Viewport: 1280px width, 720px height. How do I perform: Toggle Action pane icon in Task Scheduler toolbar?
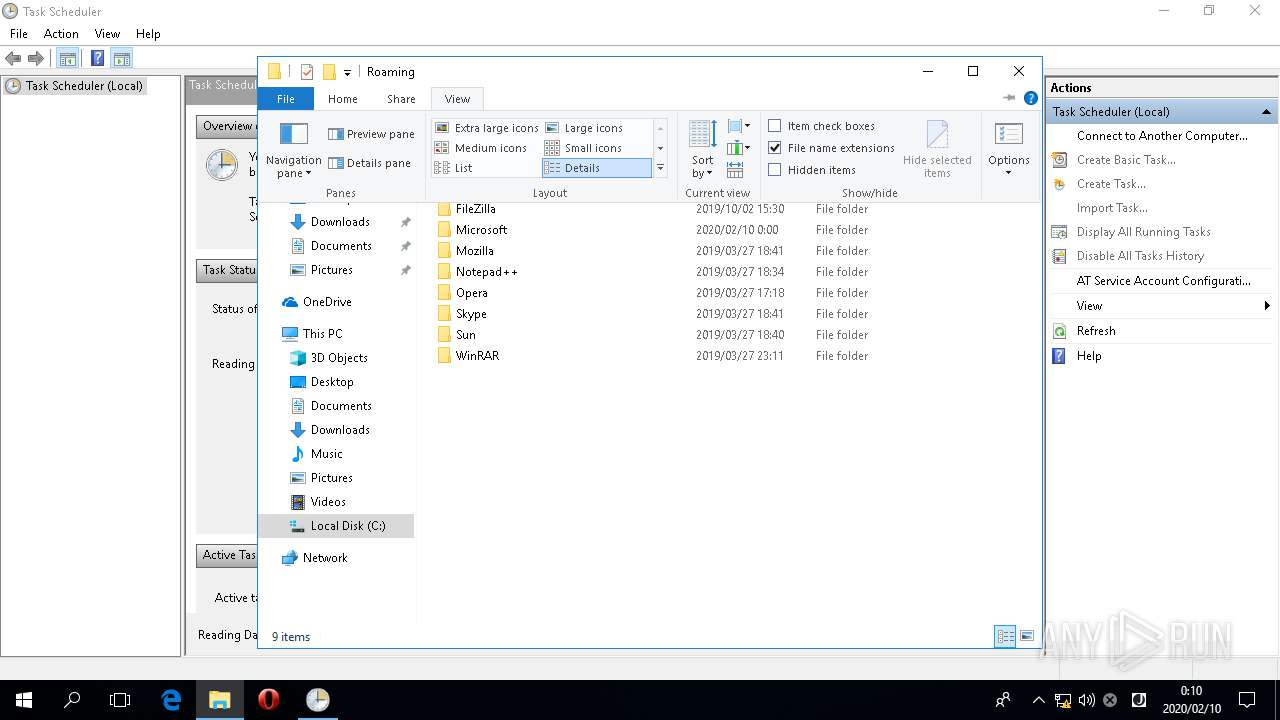pyautogui.click(x=122, y=59)
